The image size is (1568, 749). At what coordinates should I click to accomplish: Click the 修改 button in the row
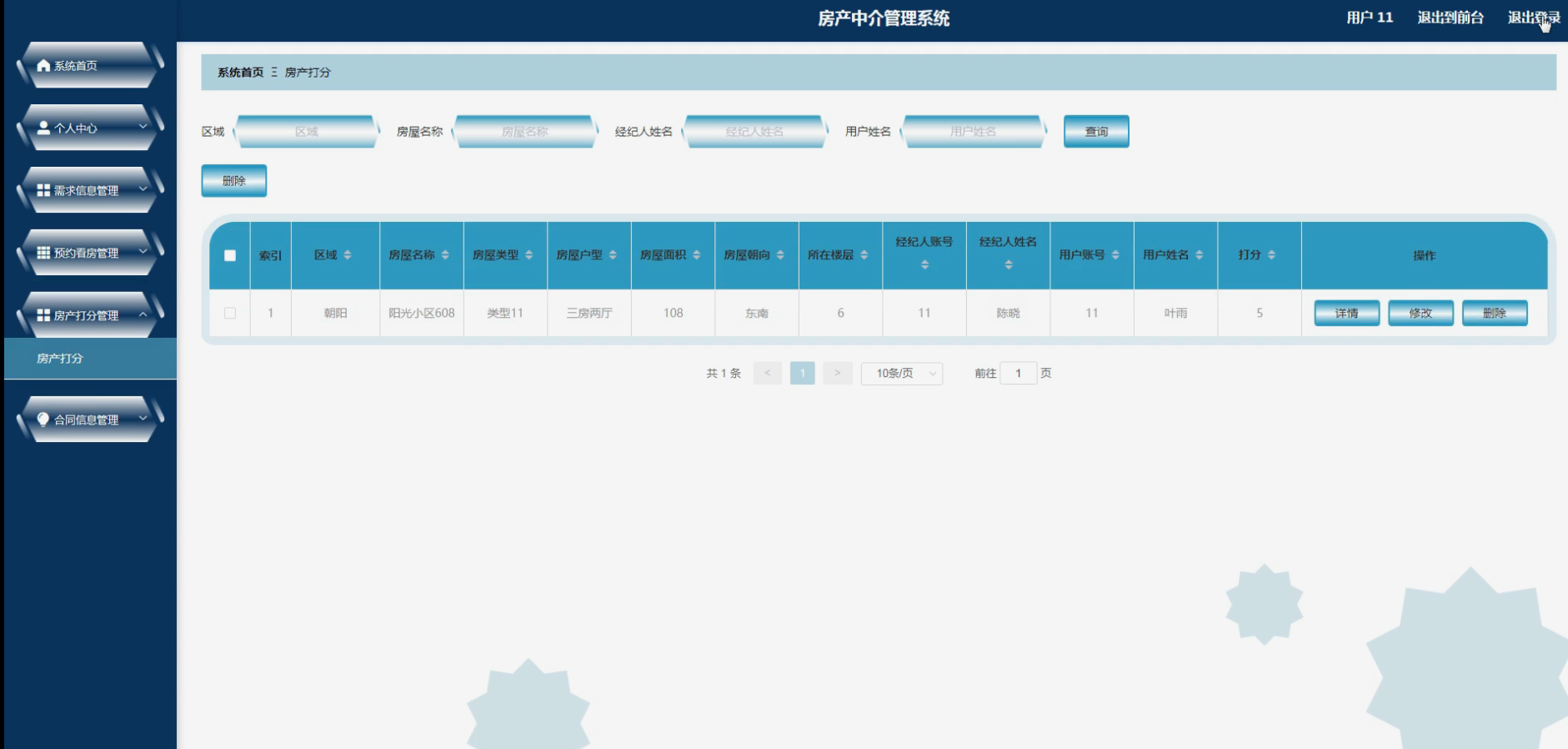[x=1420, y=314]
